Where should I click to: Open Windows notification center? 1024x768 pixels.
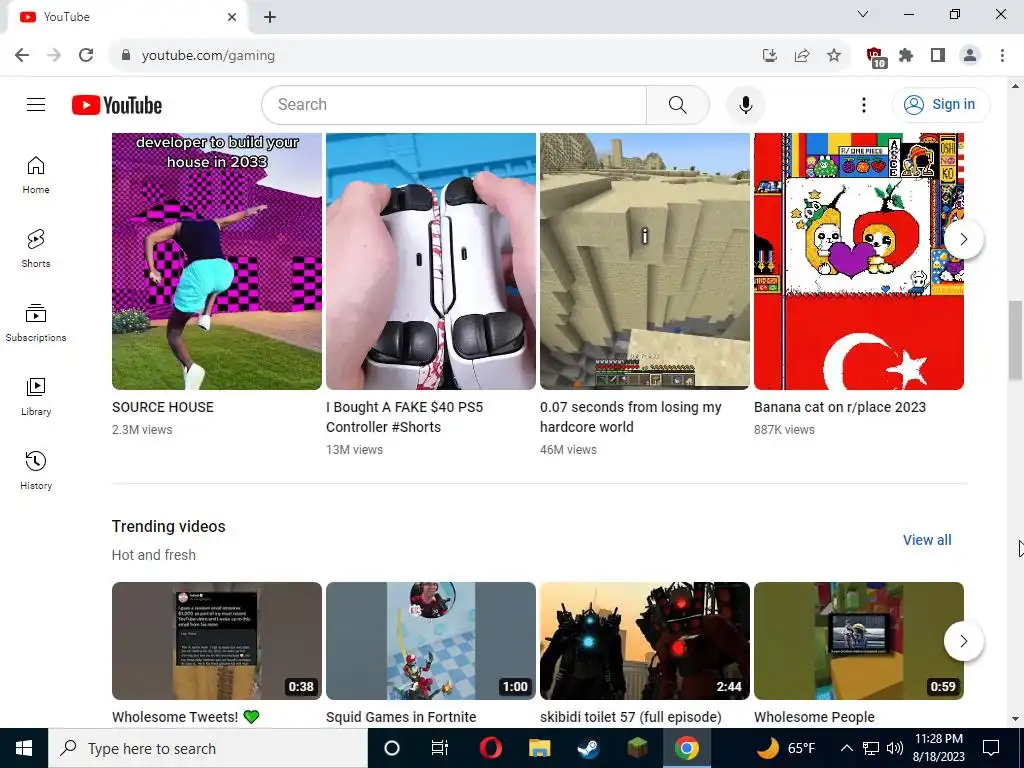[991, 748]
